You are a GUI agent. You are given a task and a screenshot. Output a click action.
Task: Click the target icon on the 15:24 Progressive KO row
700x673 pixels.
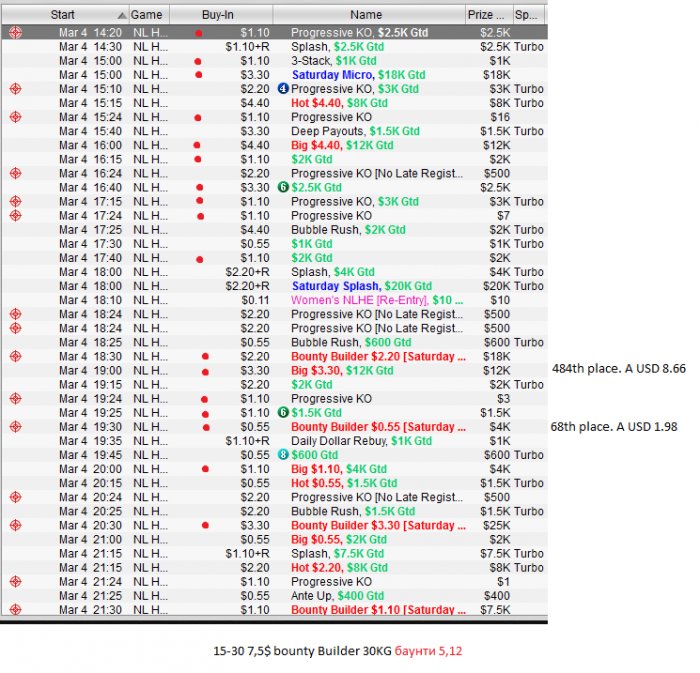[x=16, y=117]
